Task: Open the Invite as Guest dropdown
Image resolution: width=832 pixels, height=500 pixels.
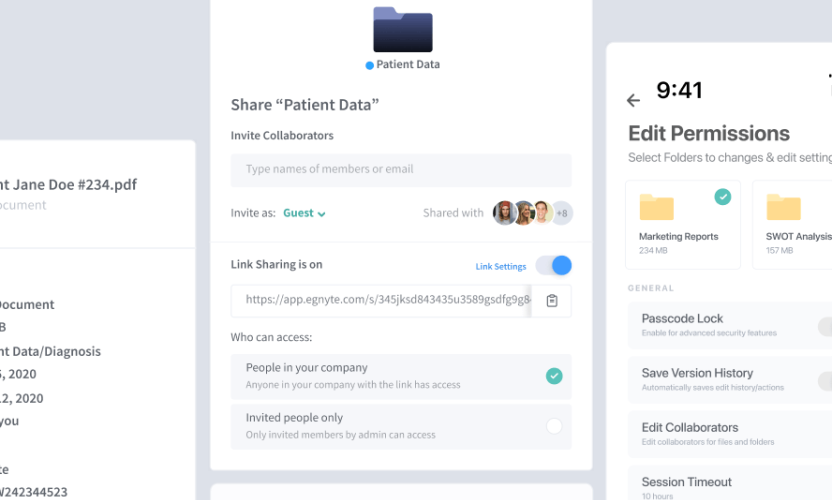Action: tap(305, 213)
